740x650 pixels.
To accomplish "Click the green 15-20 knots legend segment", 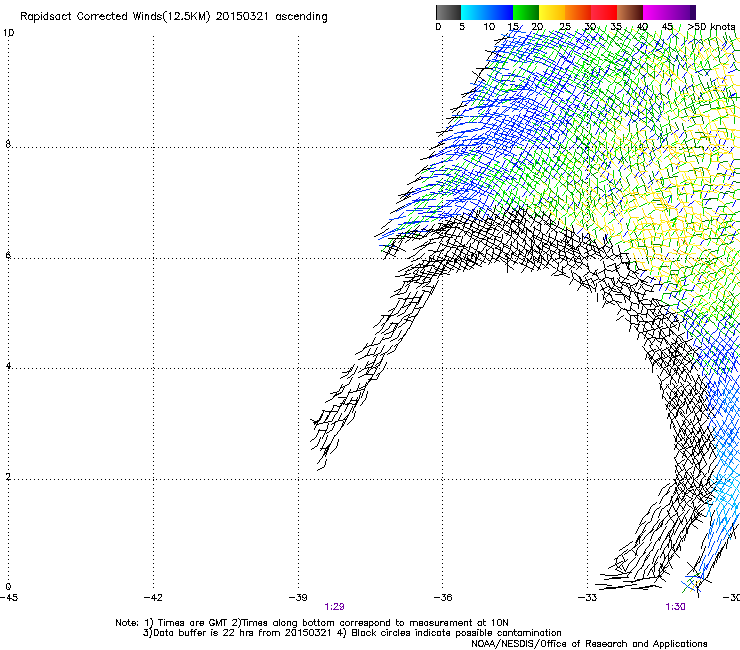I will (526, 12).
